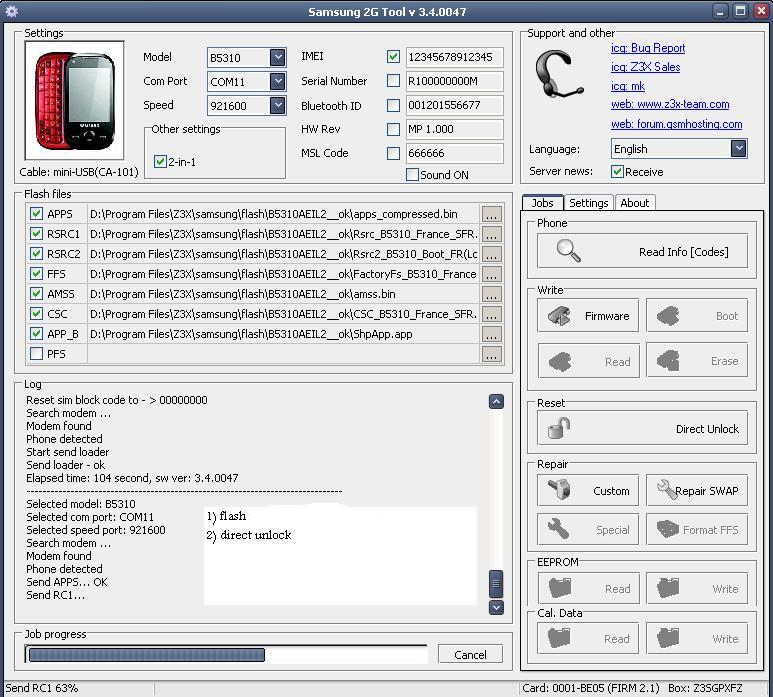This screenshot has height=697, width=773.
Task: Enable the Bluetooth ID checkbox
Action: 393,105
